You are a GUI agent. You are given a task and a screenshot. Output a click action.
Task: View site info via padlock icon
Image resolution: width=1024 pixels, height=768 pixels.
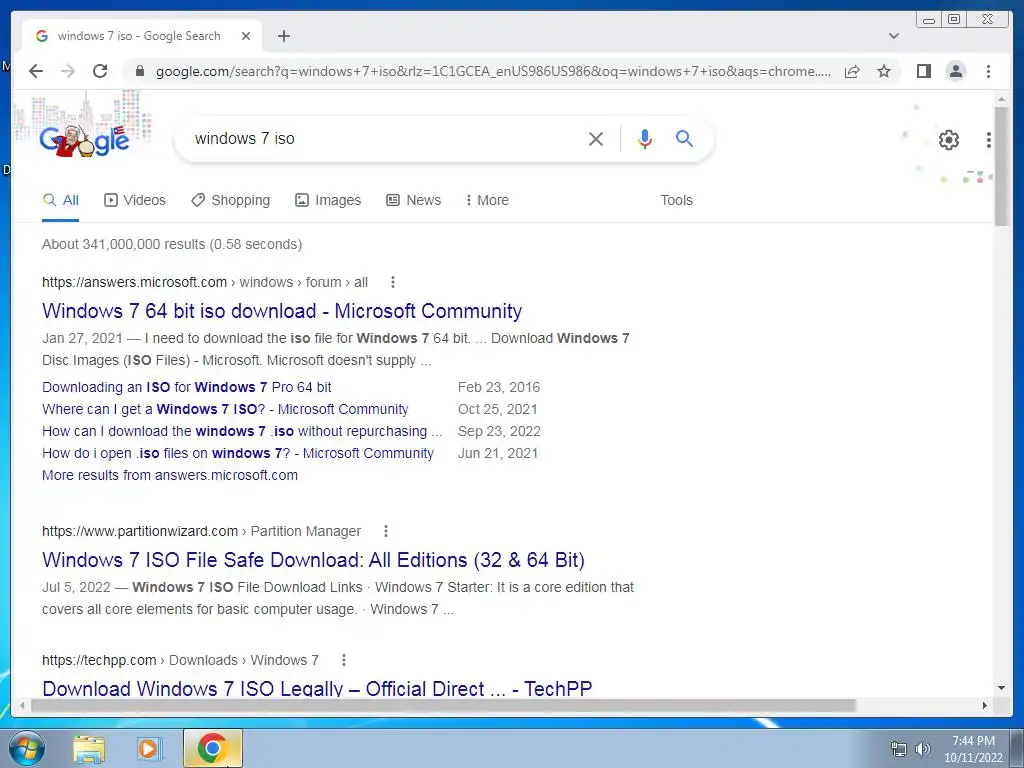coord(139,71)
